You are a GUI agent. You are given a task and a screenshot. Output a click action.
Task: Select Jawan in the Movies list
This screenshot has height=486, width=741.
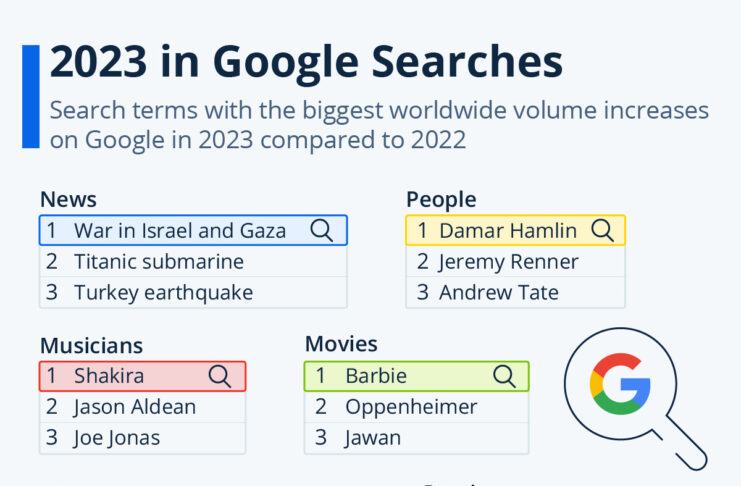click(373, 438)
